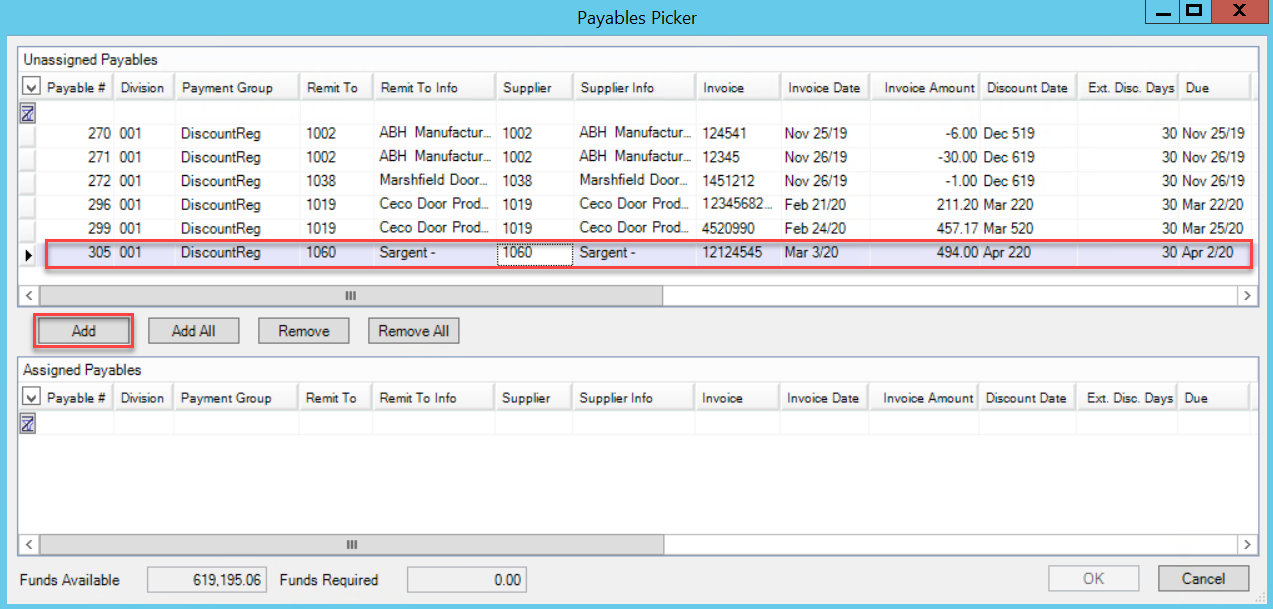The height and width of the screenshot is (609, 1273).
Task: Add the selected payable with Add button
Action: click(x=84, y=331)
